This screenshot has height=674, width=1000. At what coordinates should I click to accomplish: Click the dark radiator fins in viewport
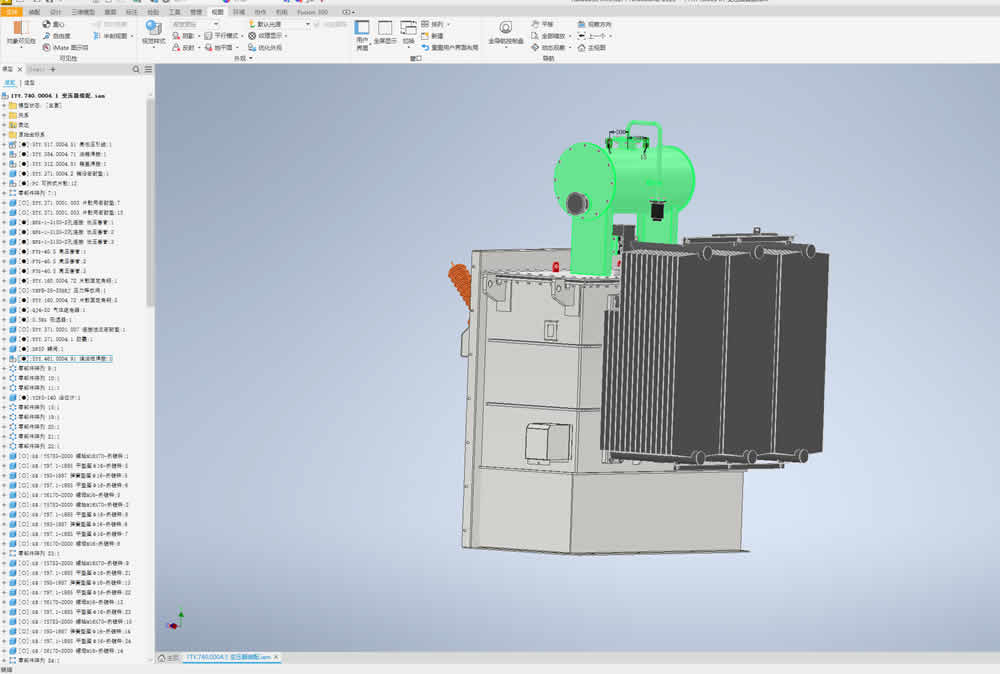point(714,351)
